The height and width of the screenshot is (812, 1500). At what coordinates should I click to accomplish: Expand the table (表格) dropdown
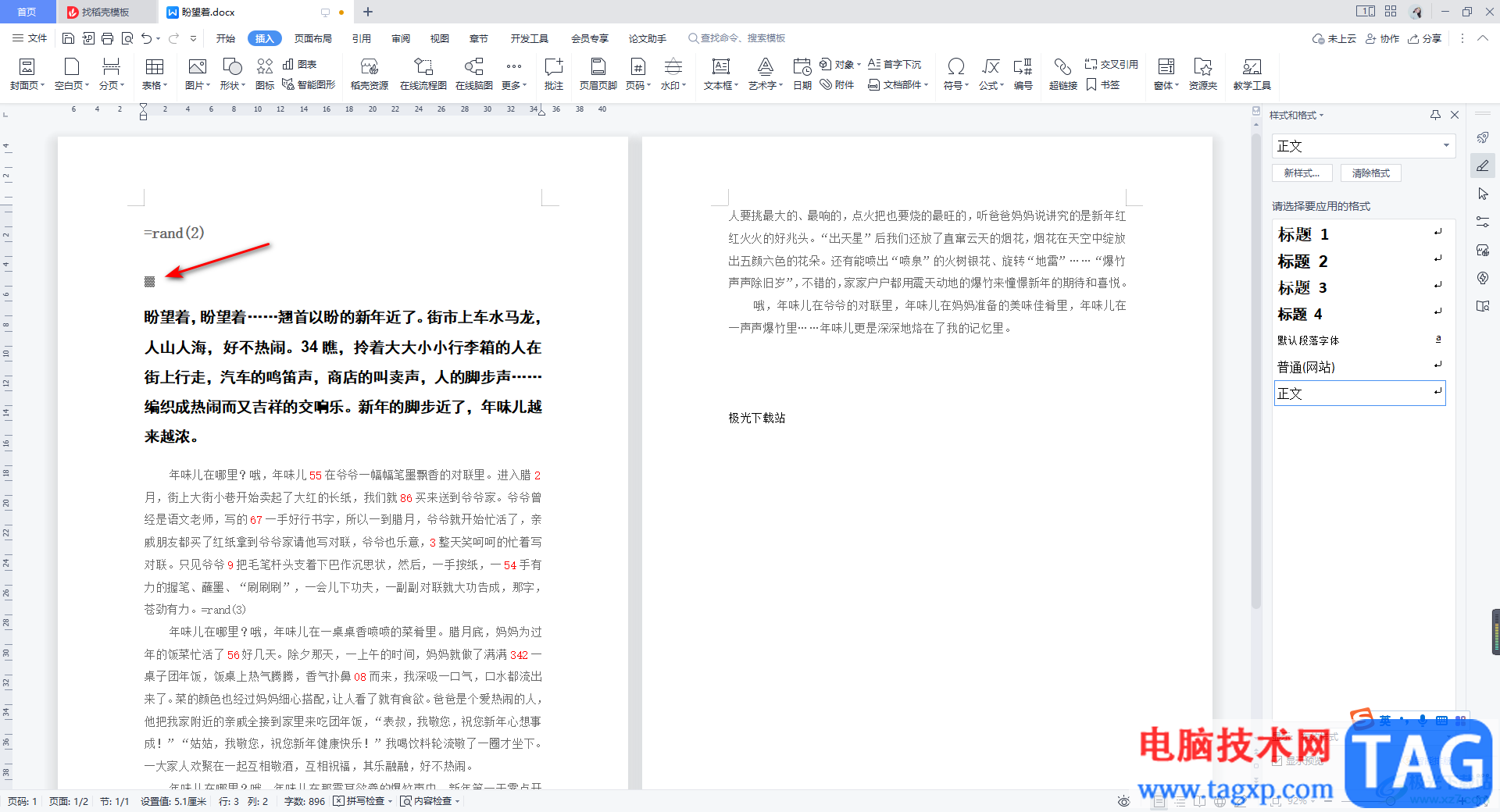click(155, 85)
